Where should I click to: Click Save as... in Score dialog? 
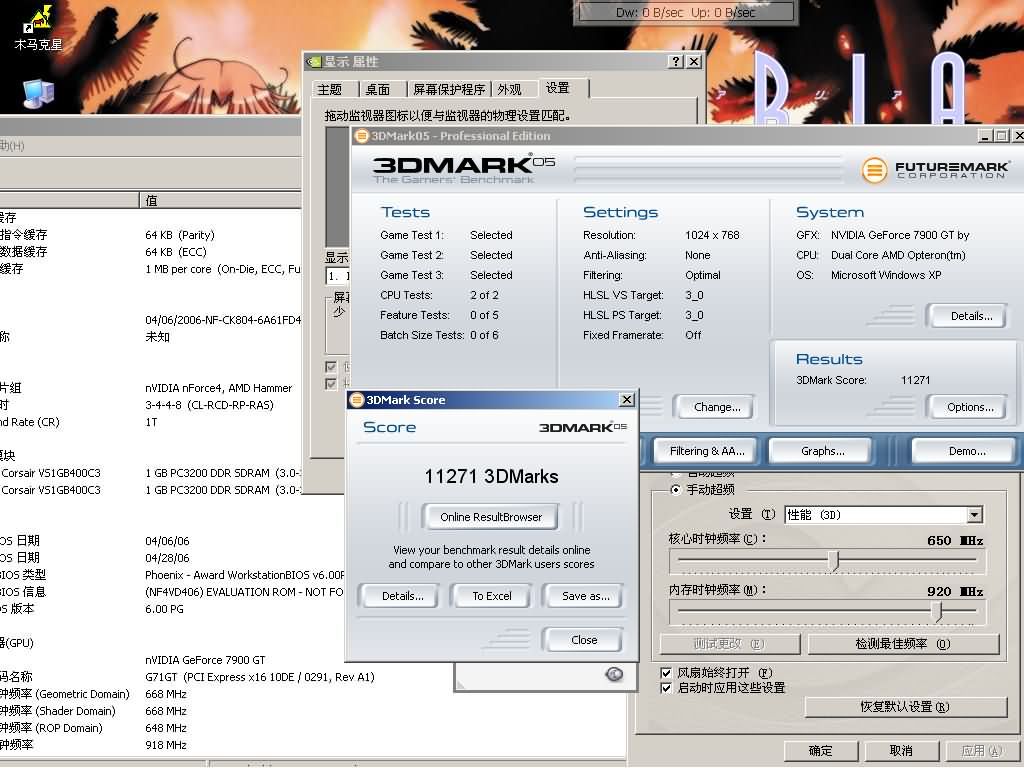(x=585, y=596)
